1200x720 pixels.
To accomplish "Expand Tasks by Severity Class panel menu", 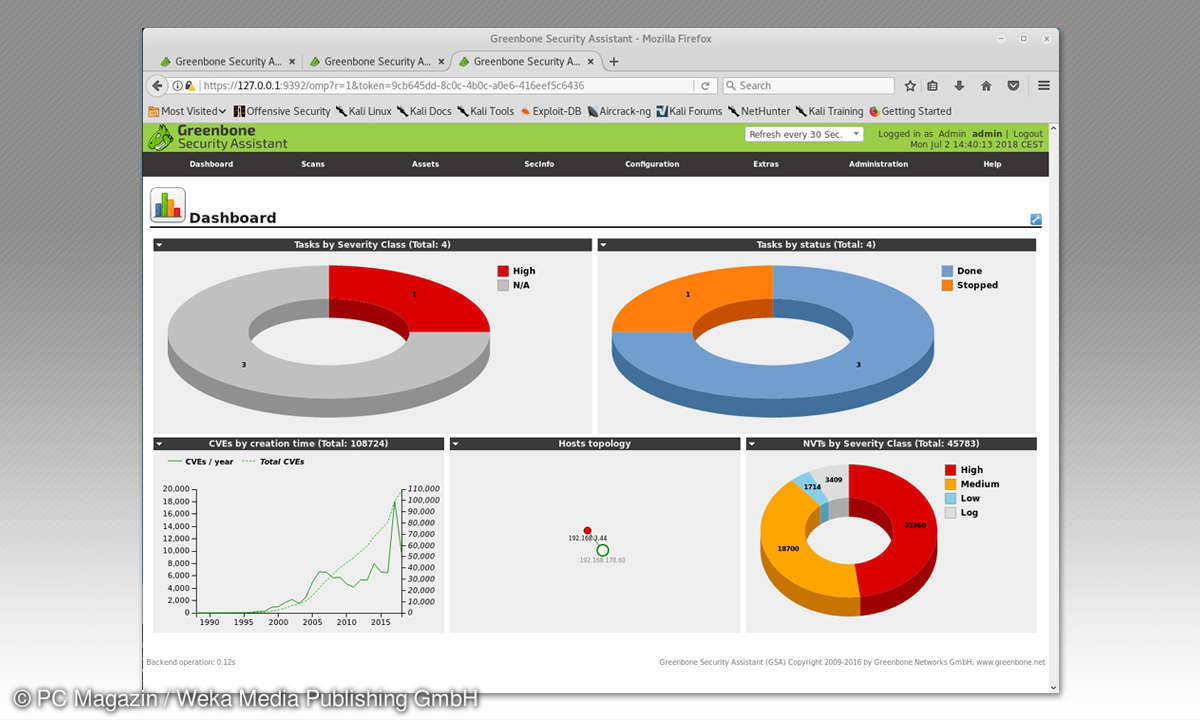I will coord(159,245).
